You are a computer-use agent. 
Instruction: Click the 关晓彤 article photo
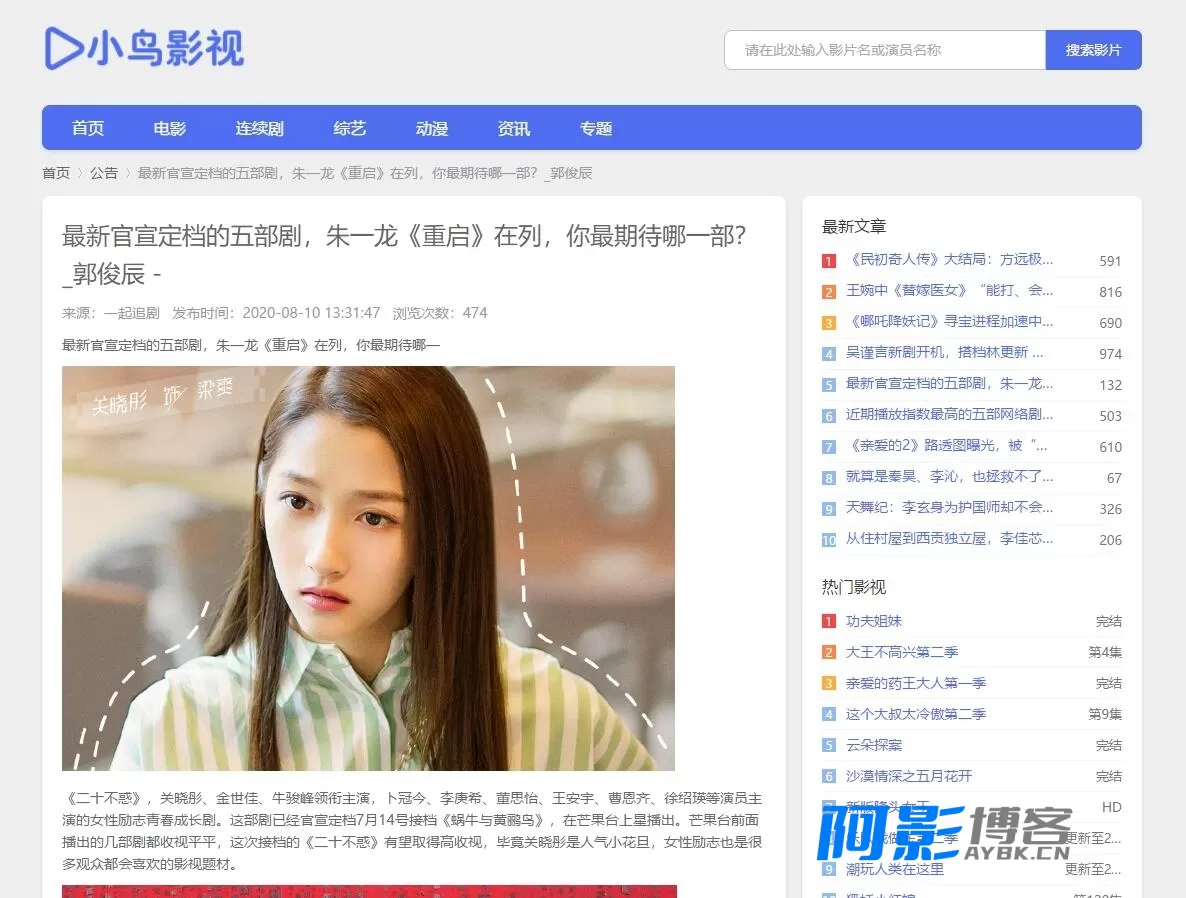pos(368,568)
